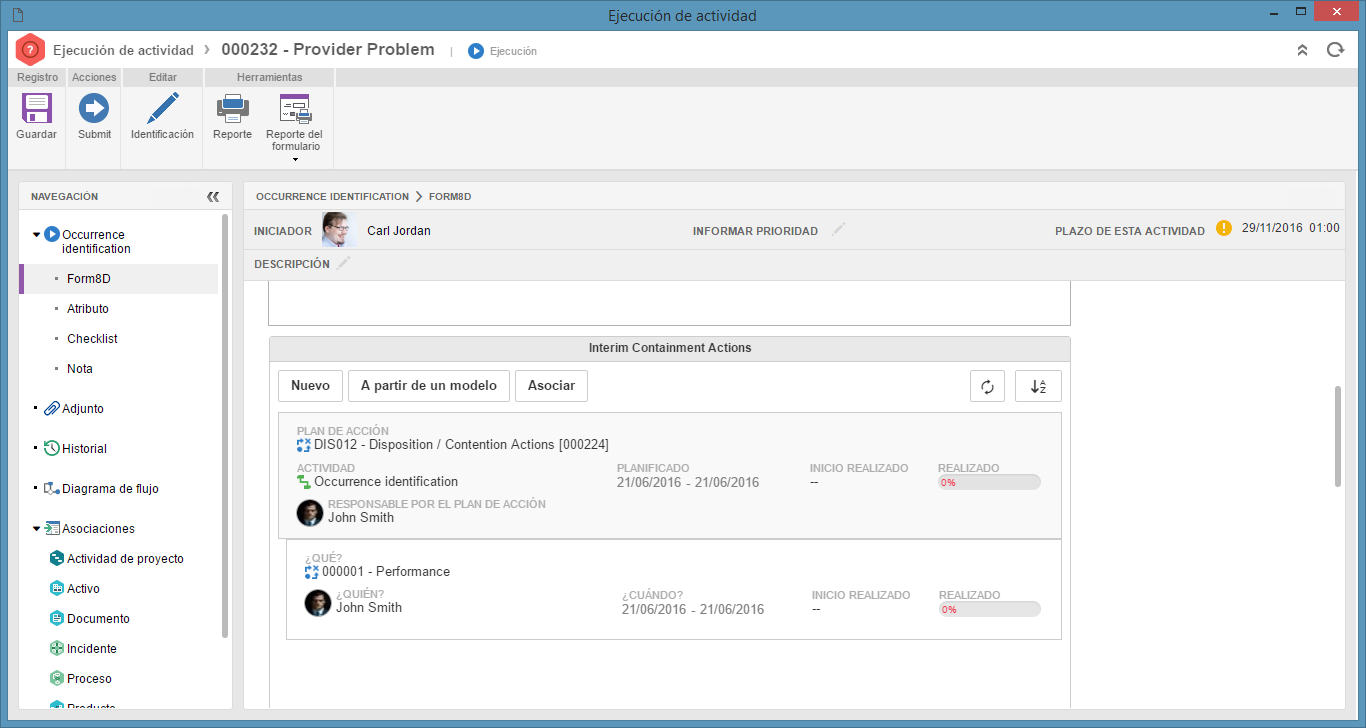
Task: Click the refresh icon at top right
Action: point(1334,50)
